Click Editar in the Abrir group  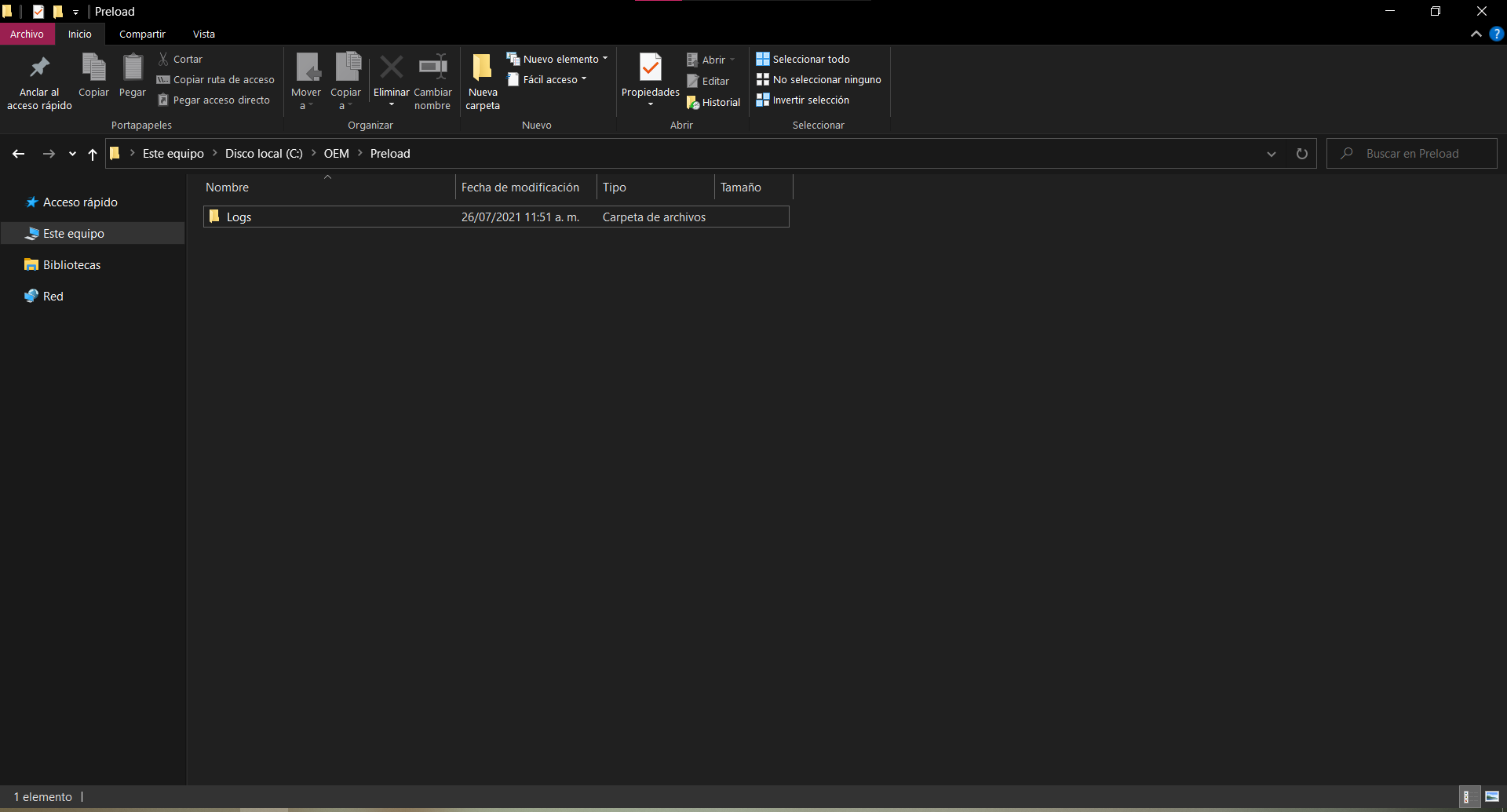[708, 81]
